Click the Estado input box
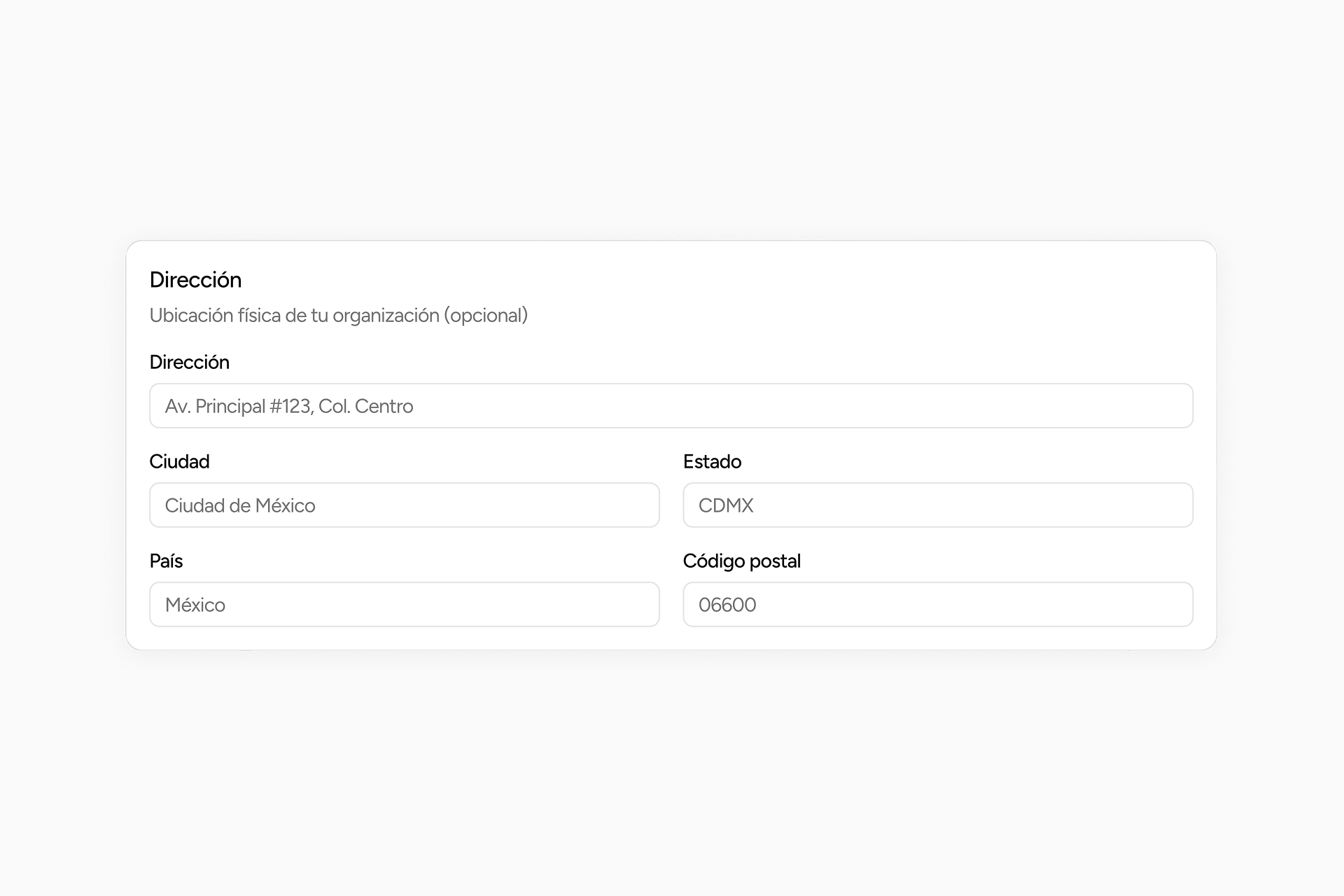Viewport: 1344px width, 896px height. (x=937, y=505)
